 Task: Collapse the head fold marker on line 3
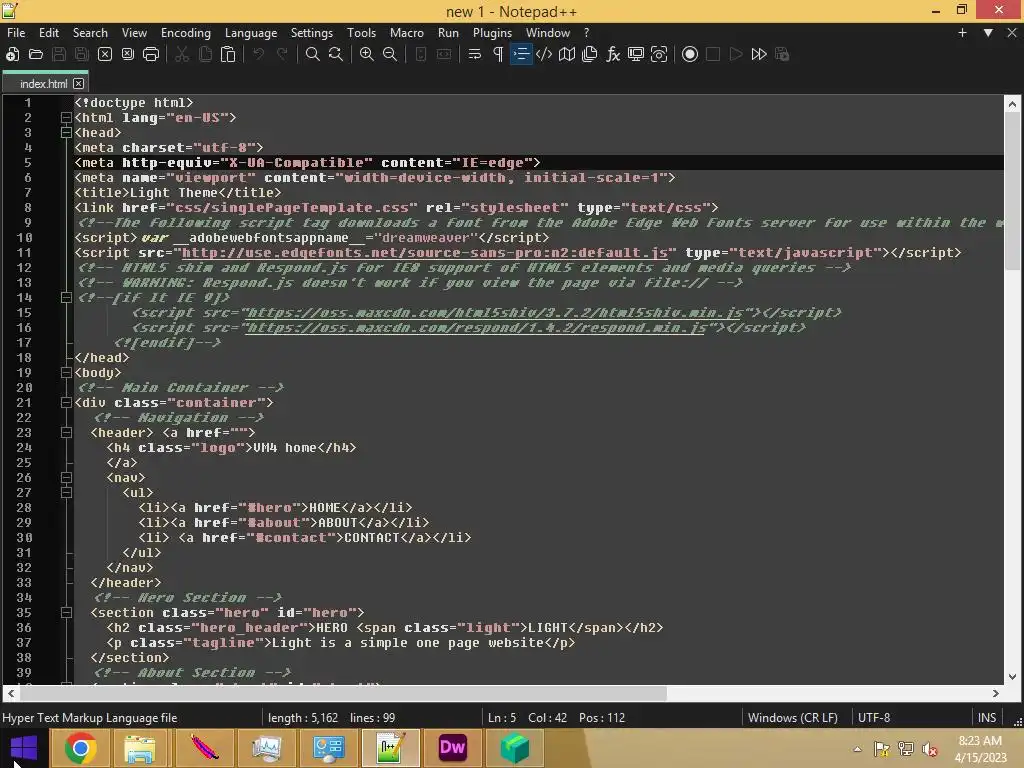(x=66, y=133)
